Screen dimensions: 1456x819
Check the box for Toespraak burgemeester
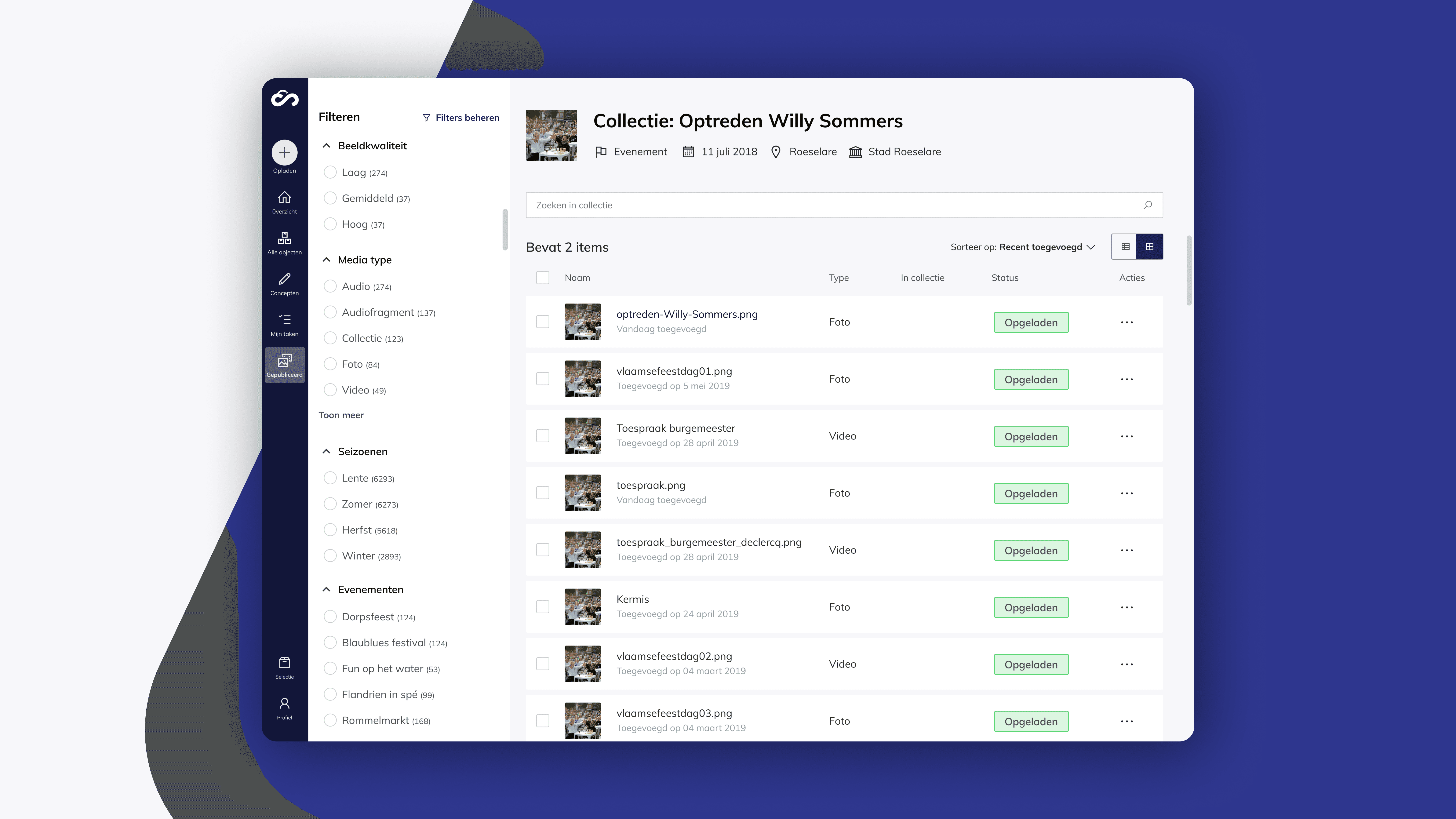coord(543,436)
